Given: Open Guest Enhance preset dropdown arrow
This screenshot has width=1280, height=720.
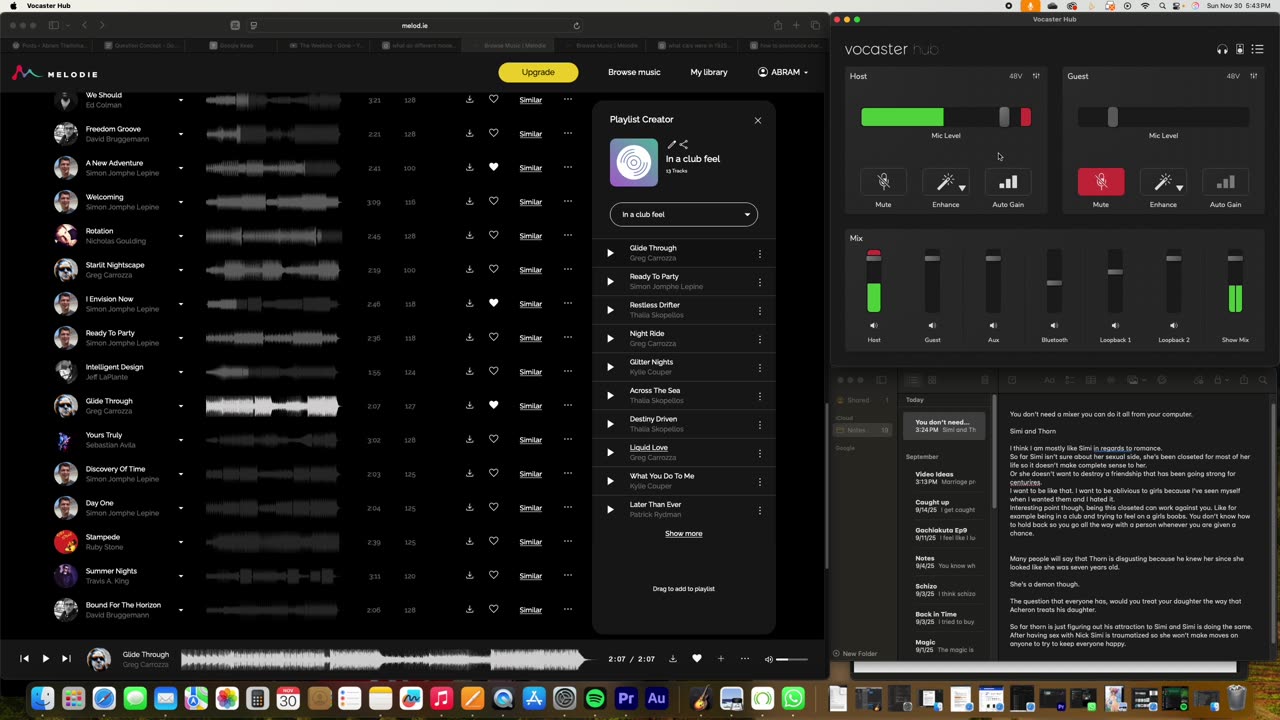Looking at the screenshot, I should coord(1180,187).
